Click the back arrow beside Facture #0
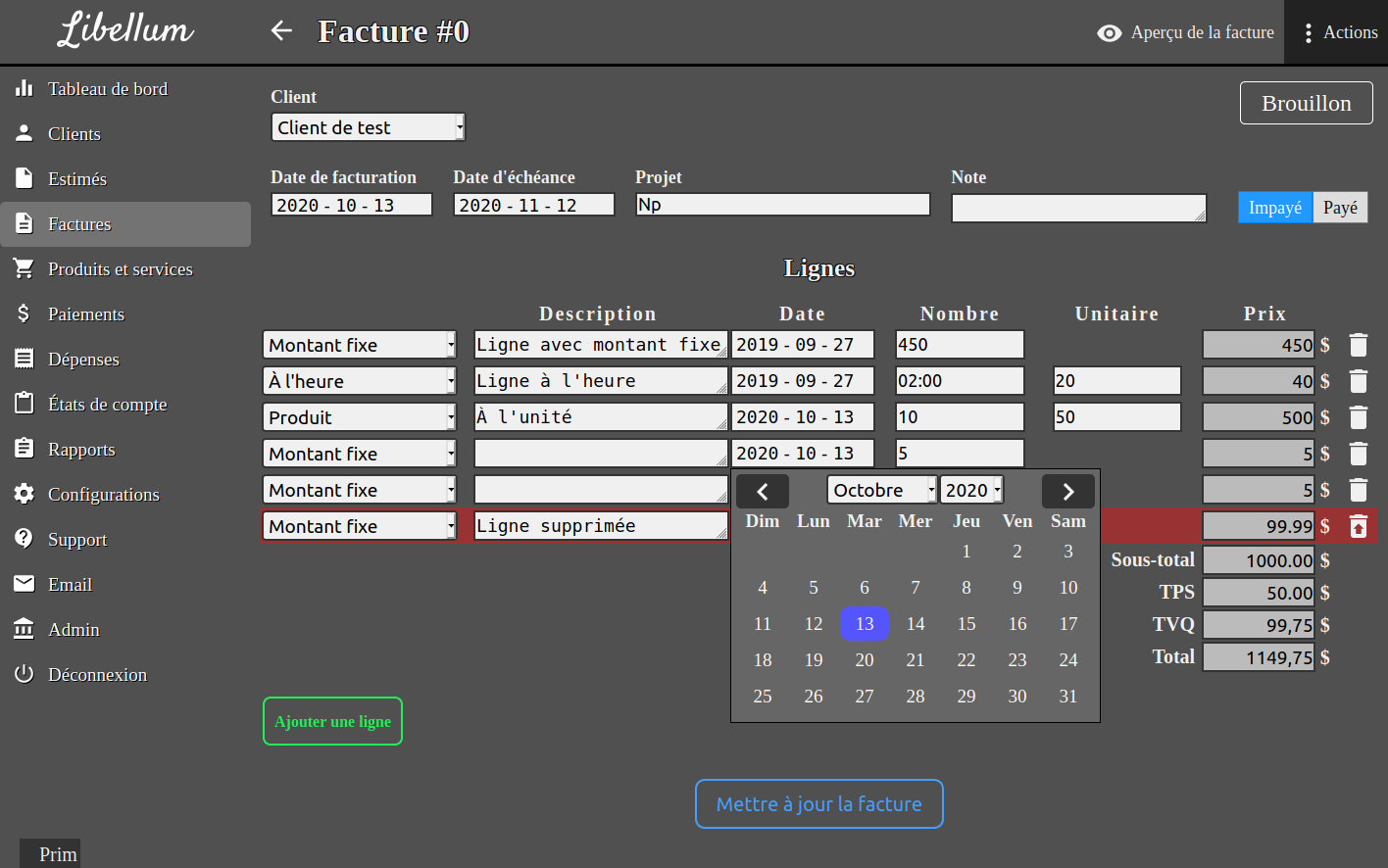 tap(281, 31)
